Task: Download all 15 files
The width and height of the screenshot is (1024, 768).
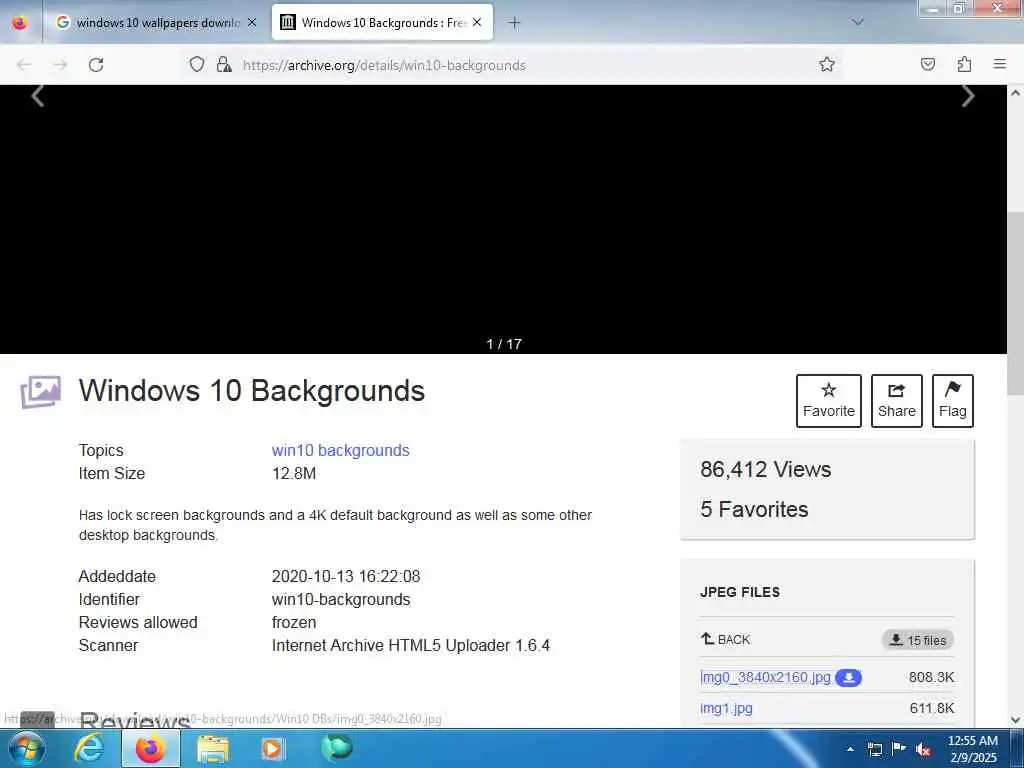Action: 918,640
